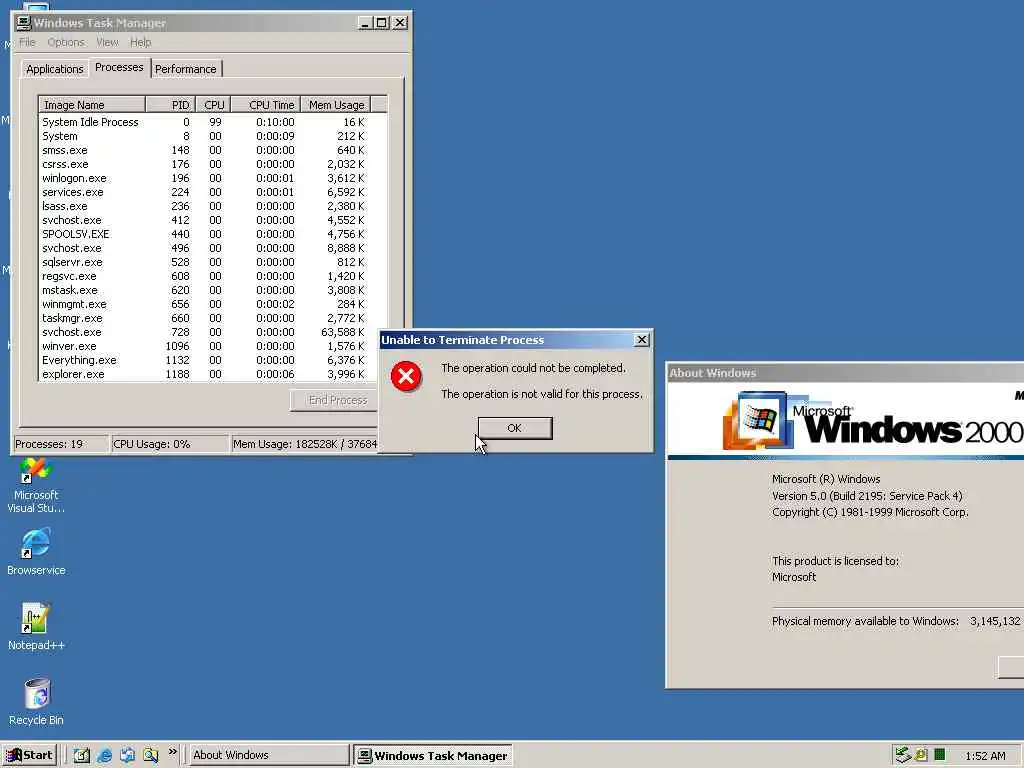The height and width of the screenshot is (768, 1024).
Task: Click the CPU Usage status bar entry
Action: [169, 444]
